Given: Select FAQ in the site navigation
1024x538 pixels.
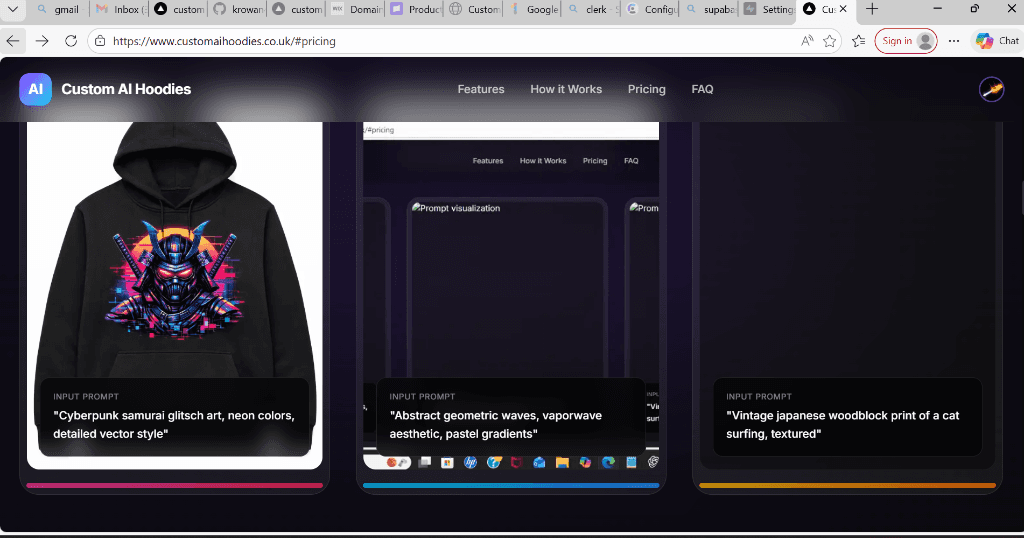Looking at the screenshot, I should pyautogui.click(x=702, y=89).
